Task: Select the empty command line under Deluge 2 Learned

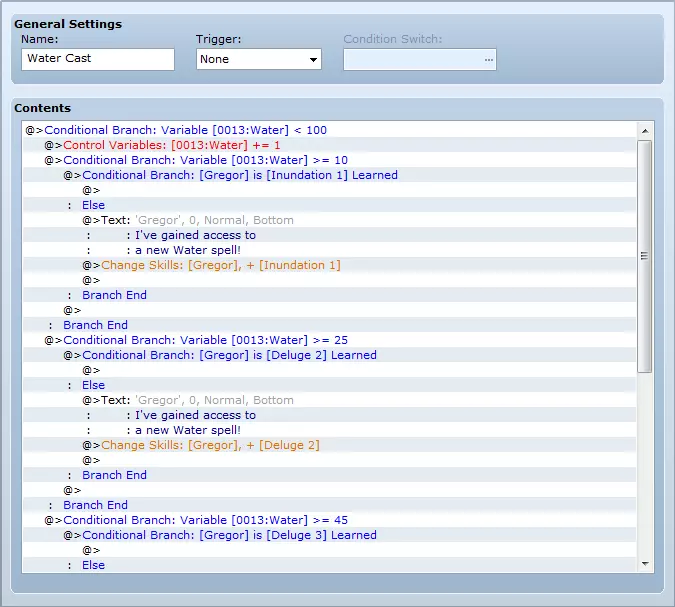Action: [330, 370]
